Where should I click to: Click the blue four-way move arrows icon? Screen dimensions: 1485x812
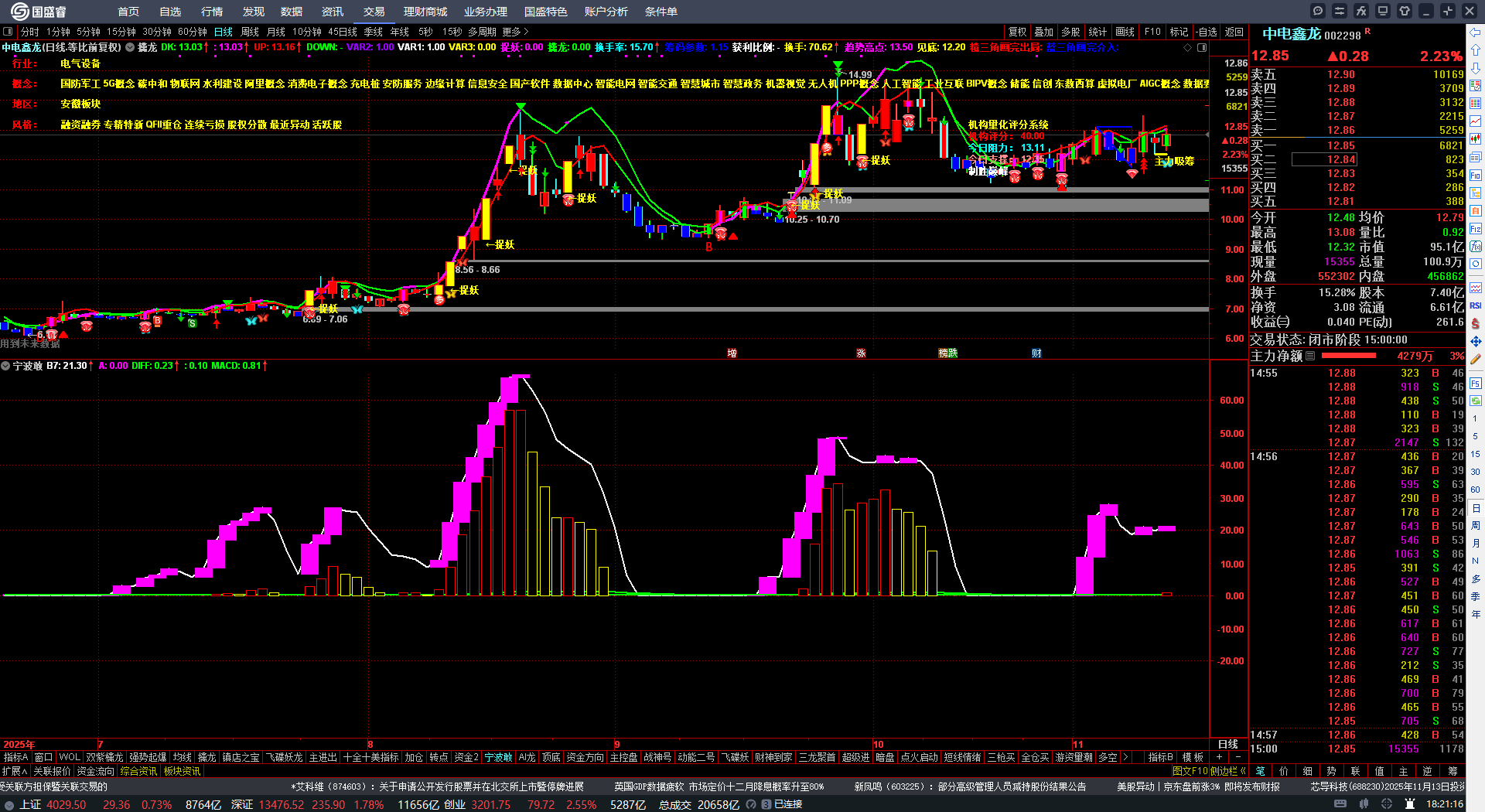coord(1476,341)
